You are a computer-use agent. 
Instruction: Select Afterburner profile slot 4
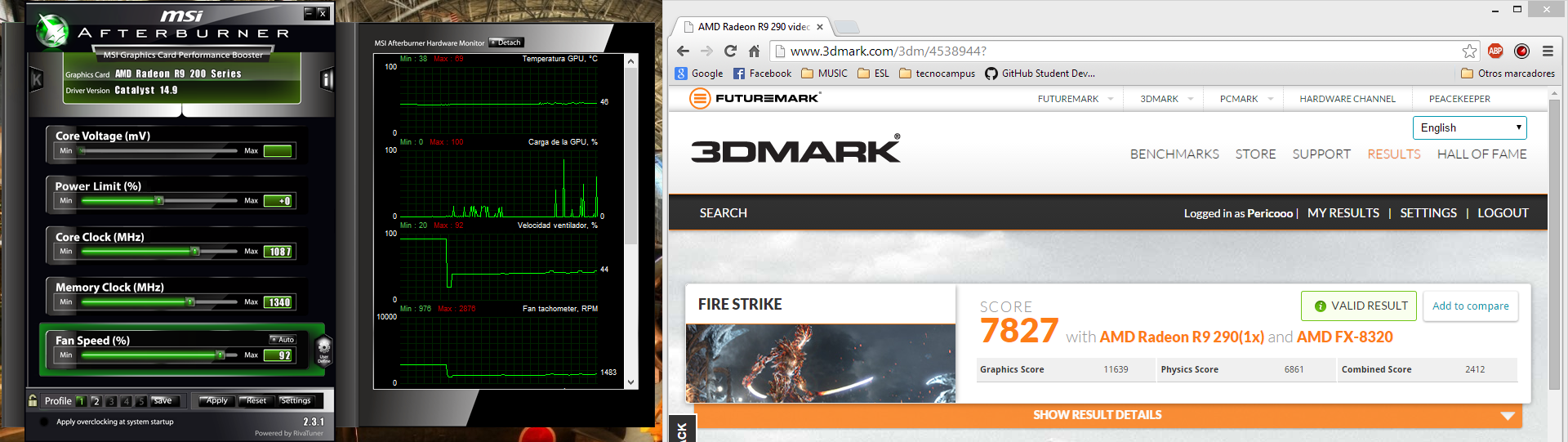coord(126,401)
